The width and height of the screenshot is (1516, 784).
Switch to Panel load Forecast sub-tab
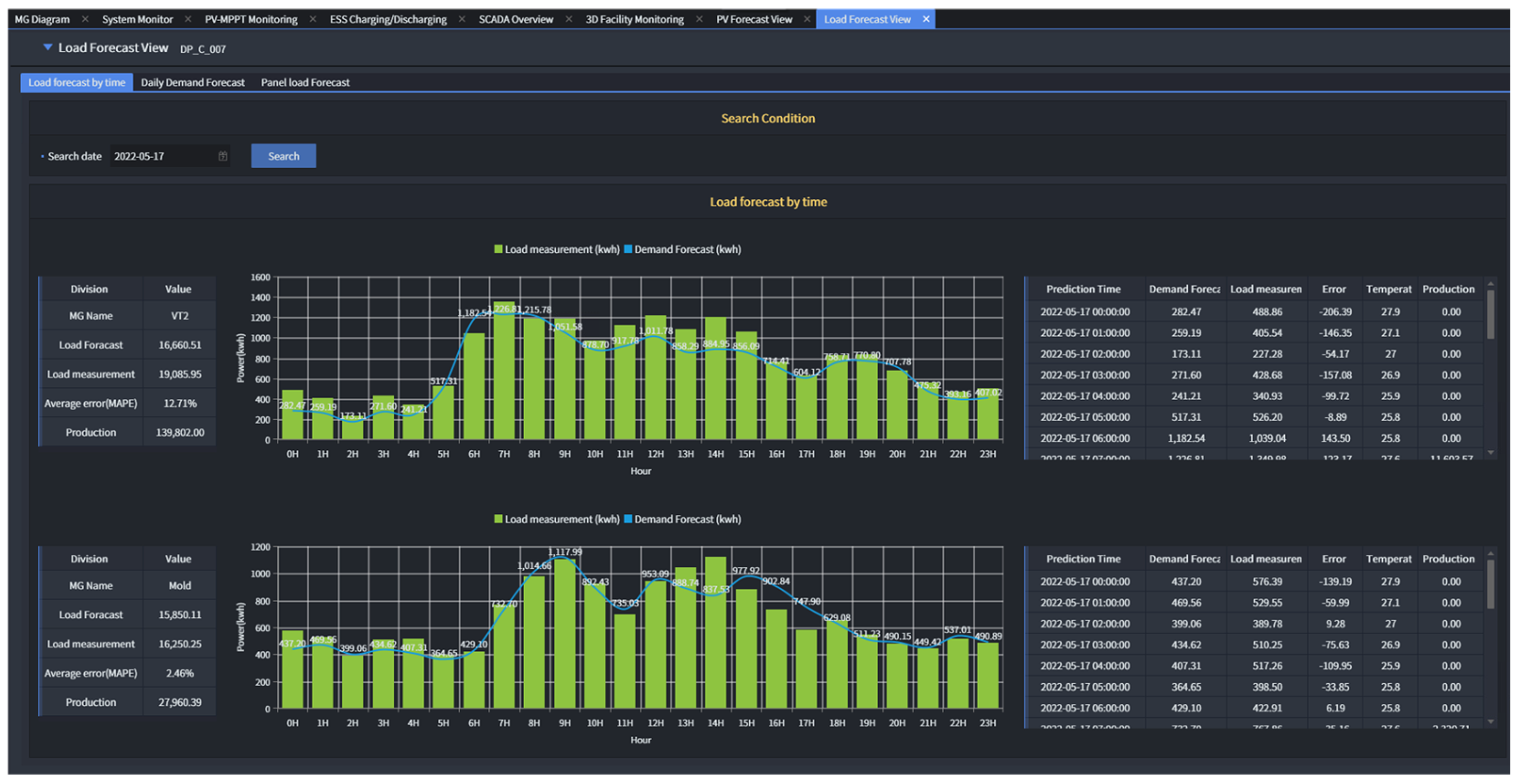pos(305,82)
